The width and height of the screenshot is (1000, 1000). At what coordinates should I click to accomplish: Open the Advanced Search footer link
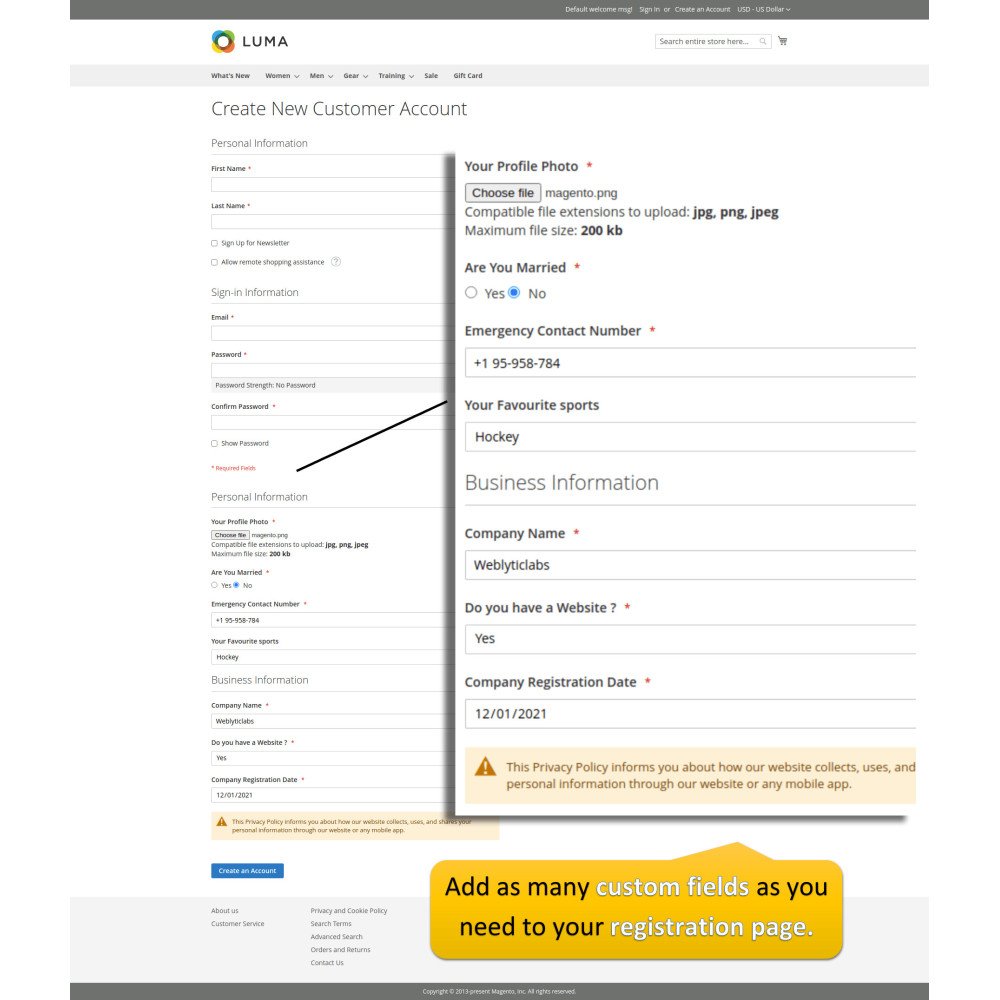point(336,937)
